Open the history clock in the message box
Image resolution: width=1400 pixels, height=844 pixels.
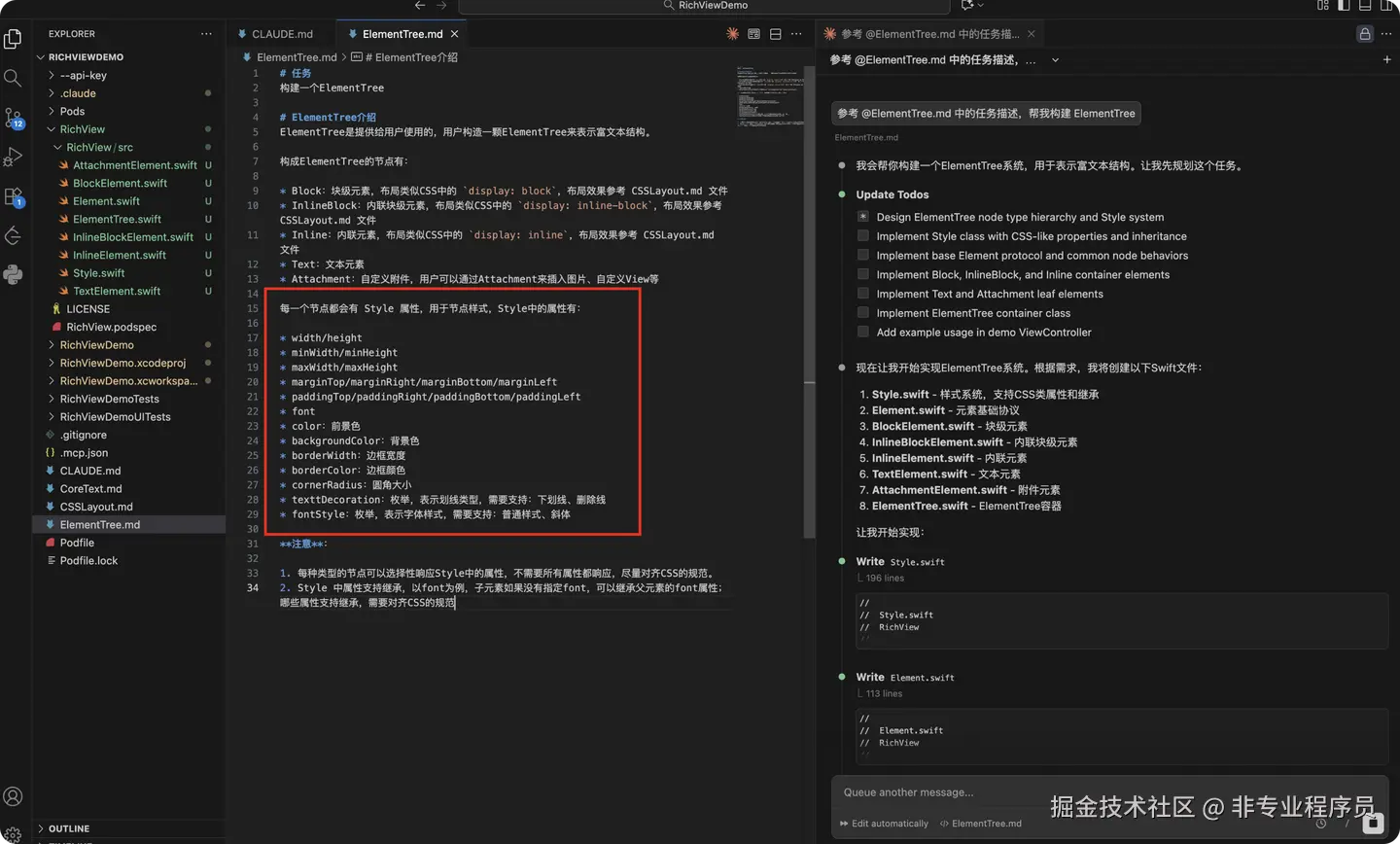point(1321,824)
